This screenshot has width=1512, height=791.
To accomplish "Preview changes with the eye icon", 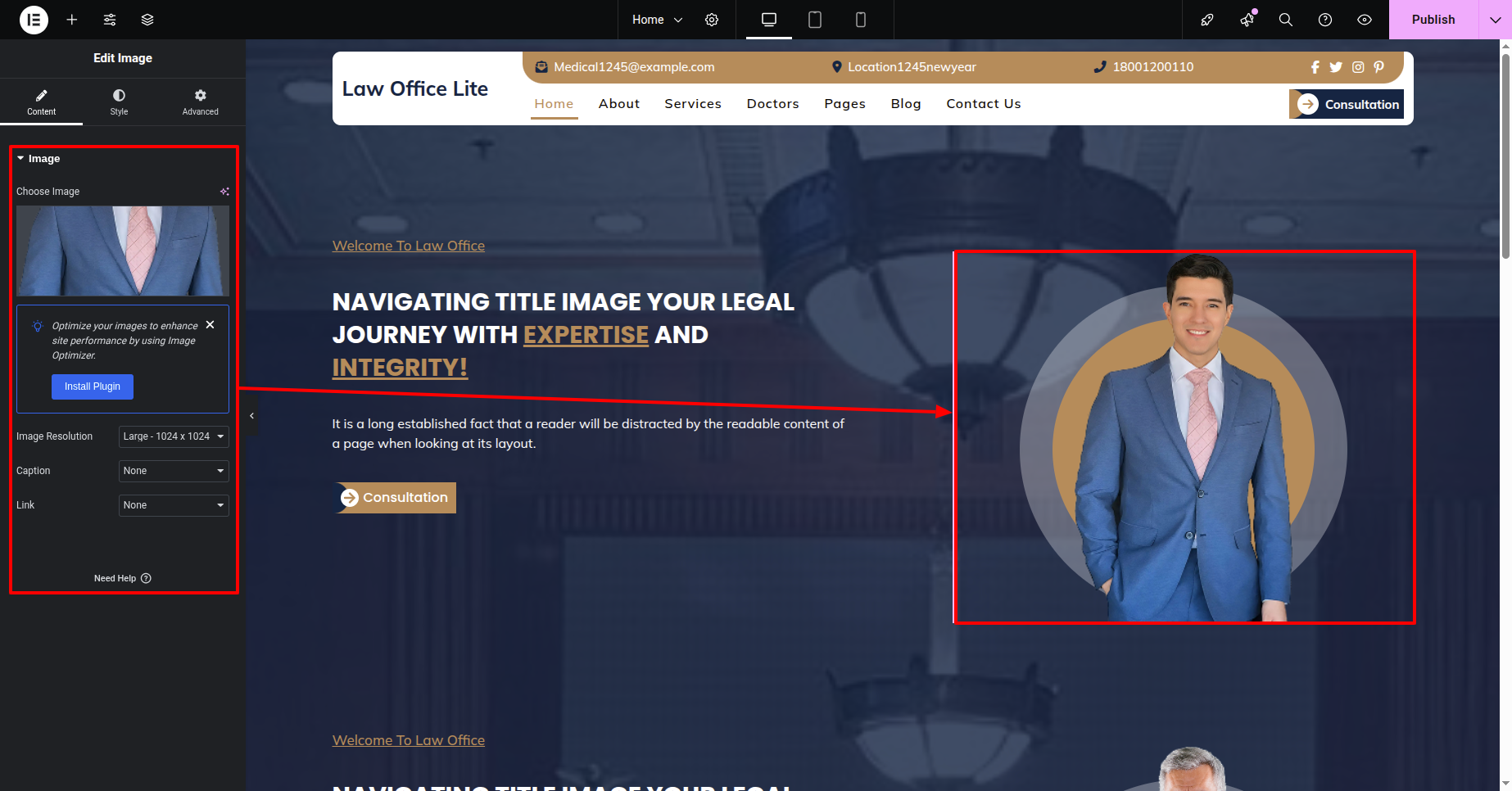I will (1365, 20).
